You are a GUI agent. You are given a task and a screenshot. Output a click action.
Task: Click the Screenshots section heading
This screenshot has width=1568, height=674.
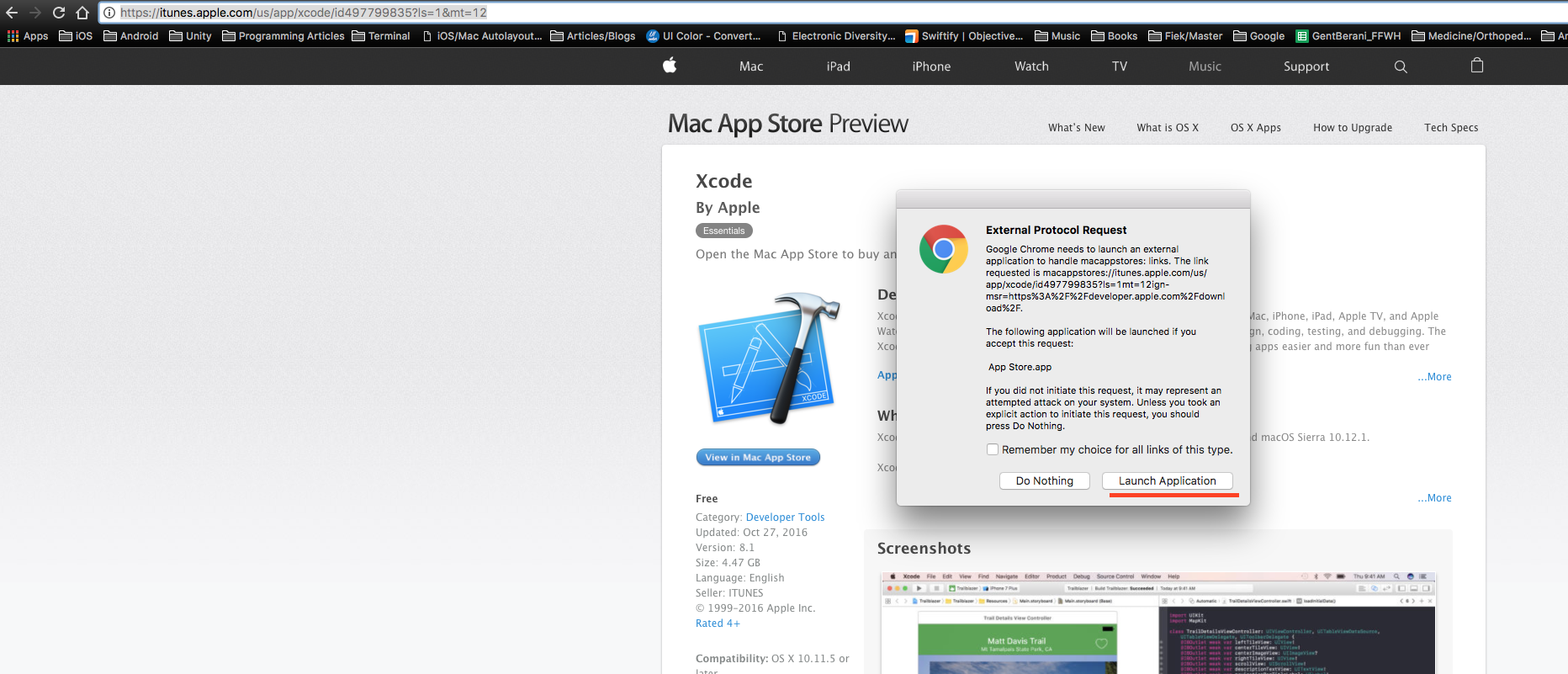tap(924, 549)
